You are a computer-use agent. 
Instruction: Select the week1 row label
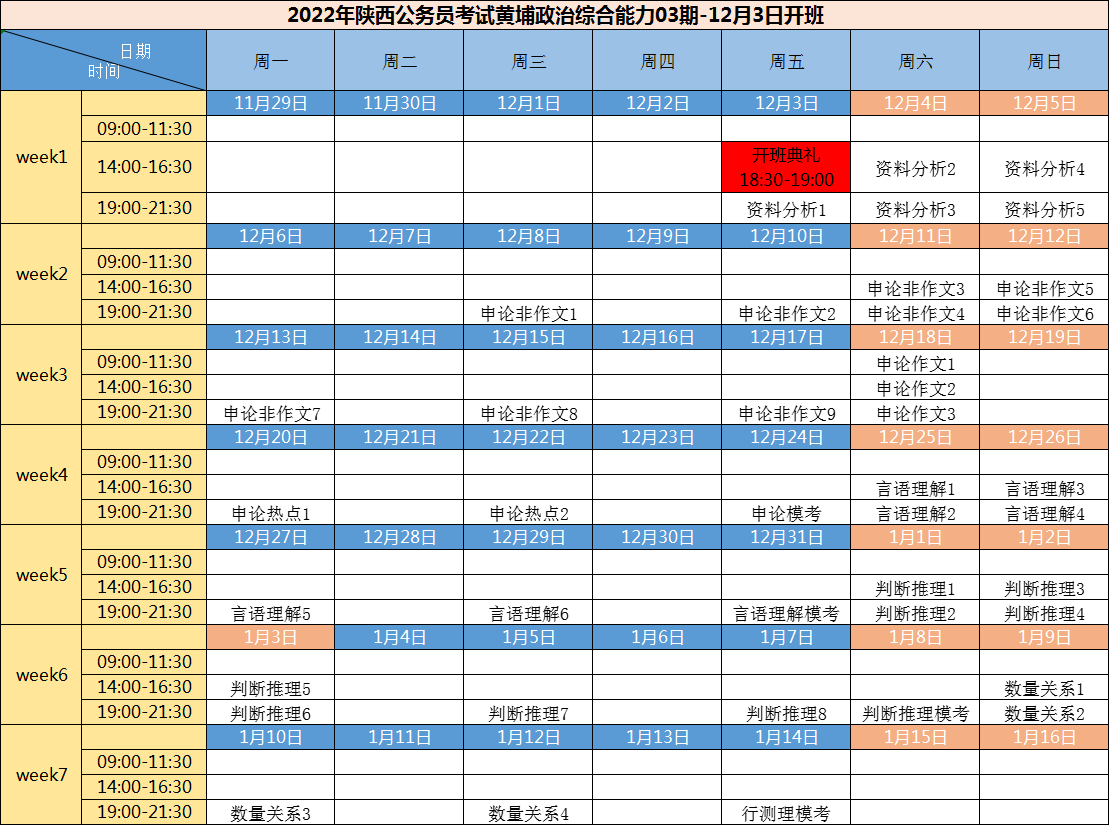(x=41, y=157)
